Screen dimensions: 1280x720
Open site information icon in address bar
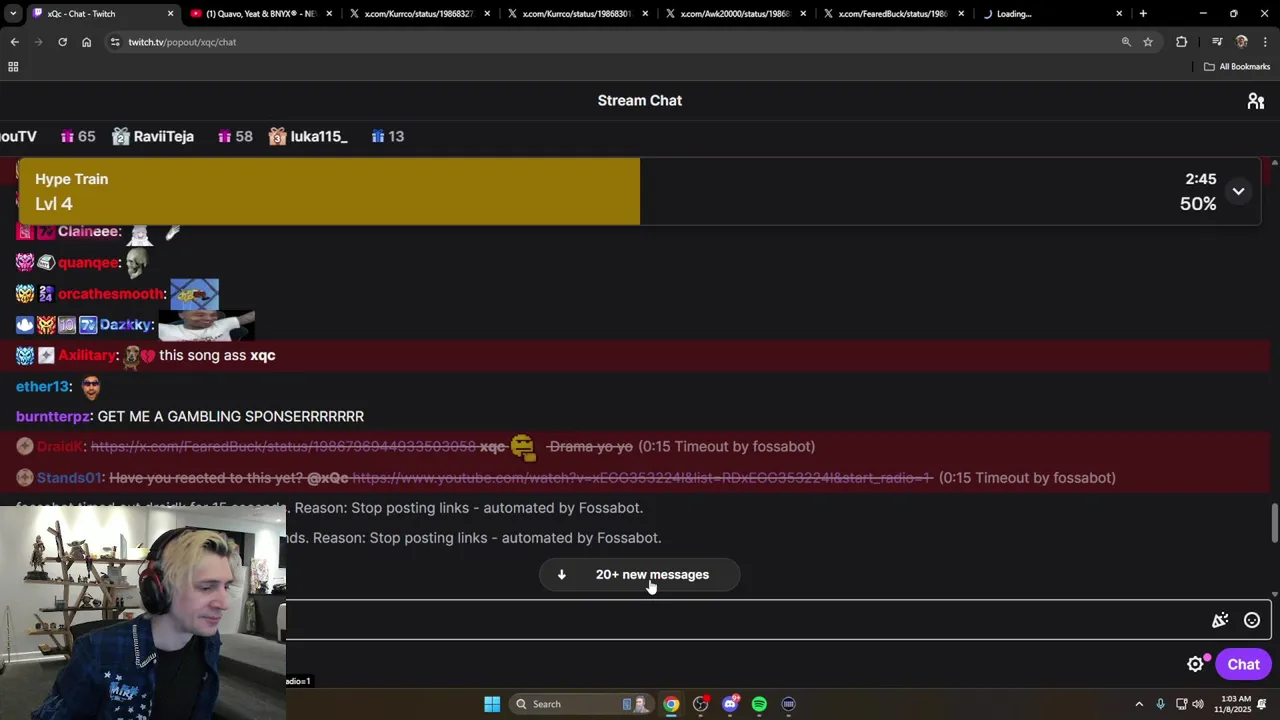pyautogui.click(x=115, y=42)
